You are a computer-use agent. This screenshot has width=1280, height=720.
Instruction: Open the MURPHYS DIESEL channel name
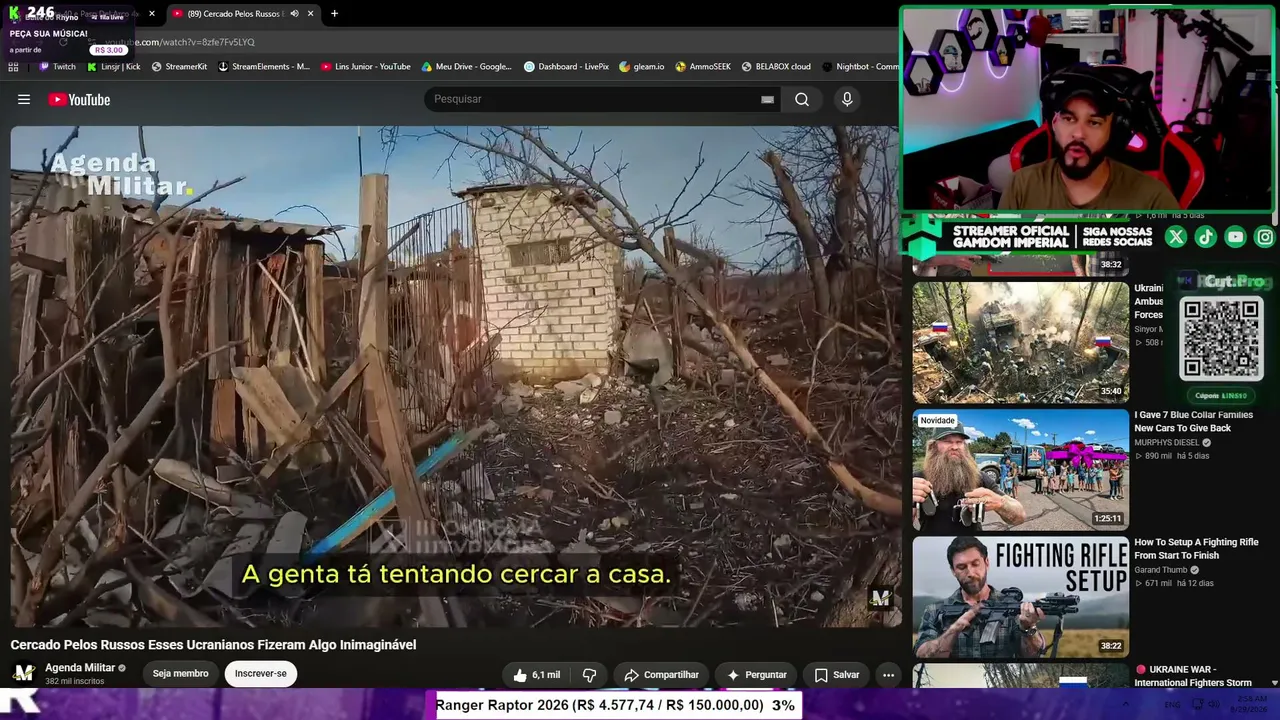[1166, 443]
